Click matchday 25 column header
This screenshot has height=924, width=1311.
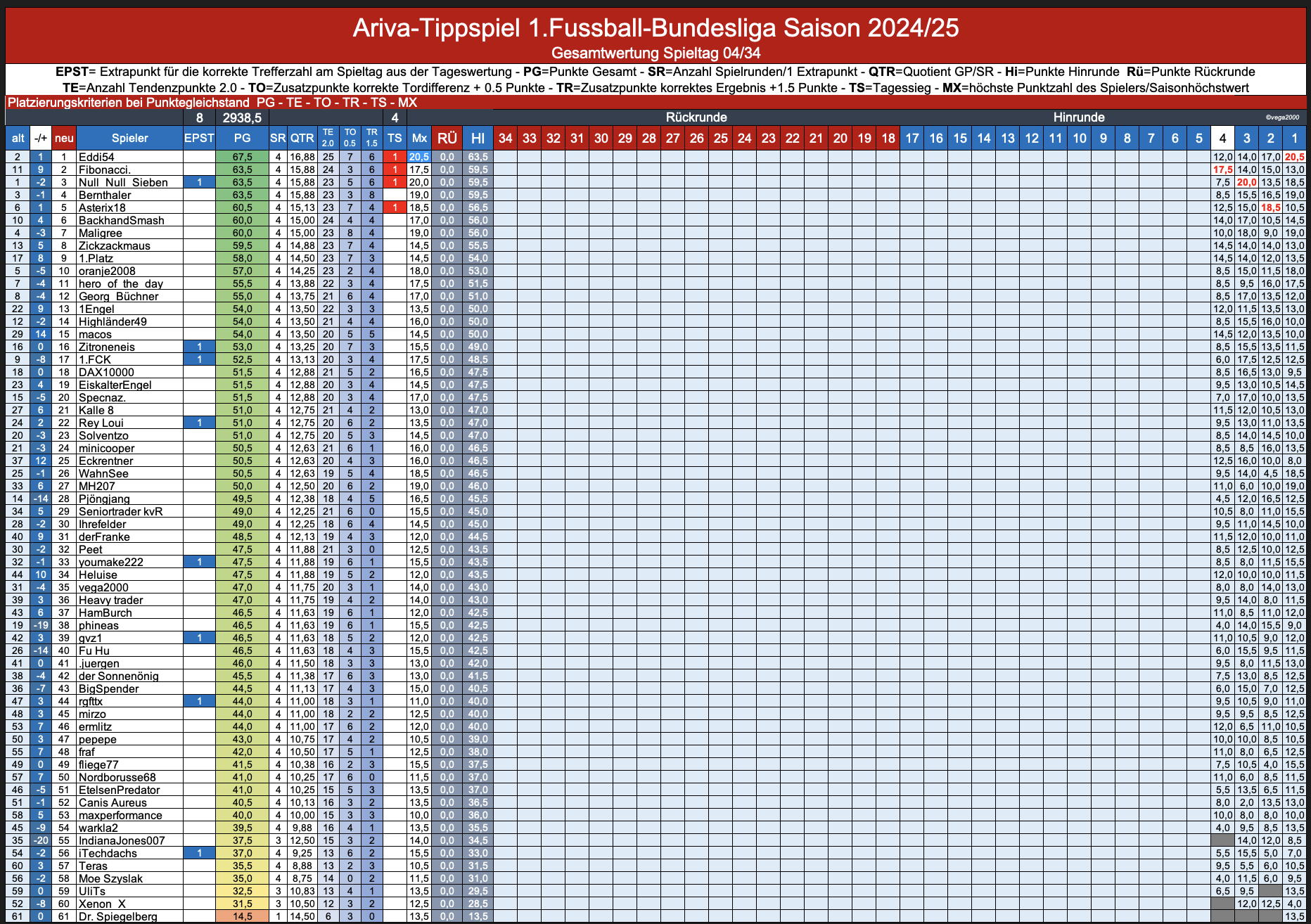(720, 138)
